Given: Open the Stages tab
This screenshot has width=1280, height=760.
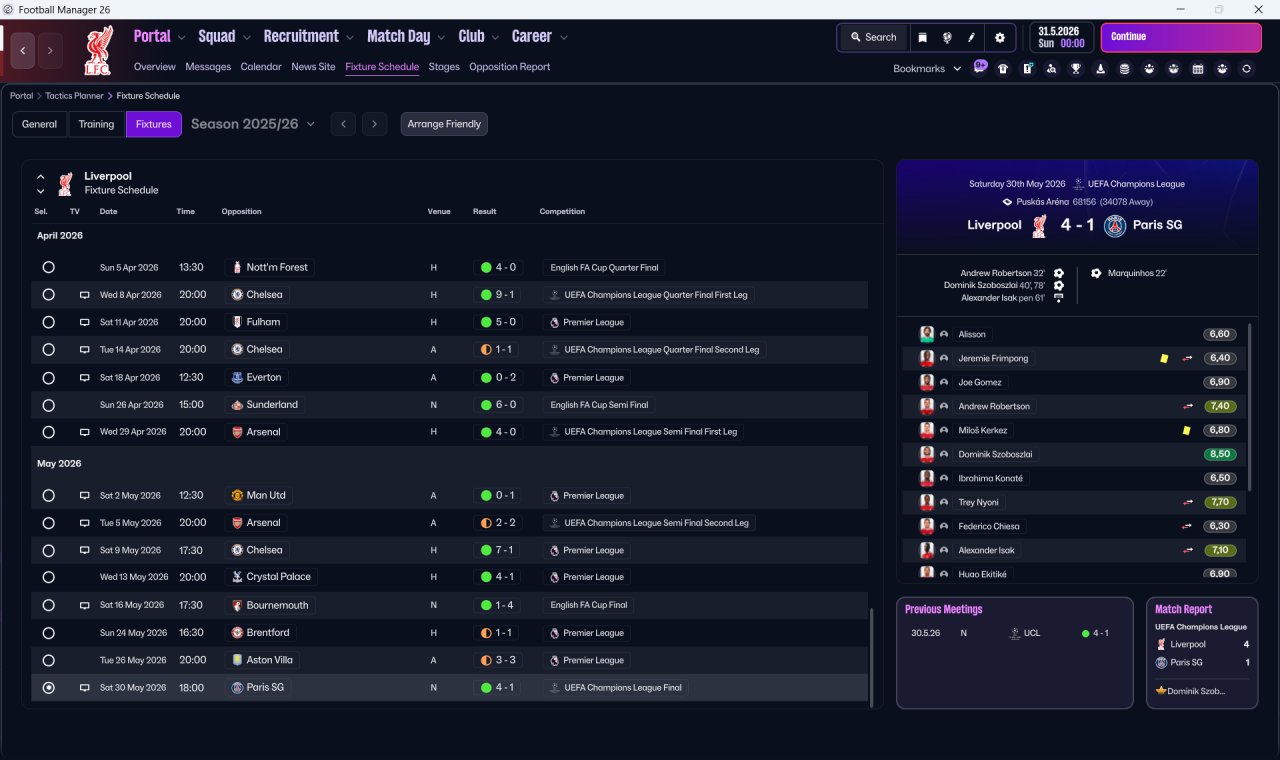Looking at the screenshot, I should pyautogui.click(x=444, y=67).
